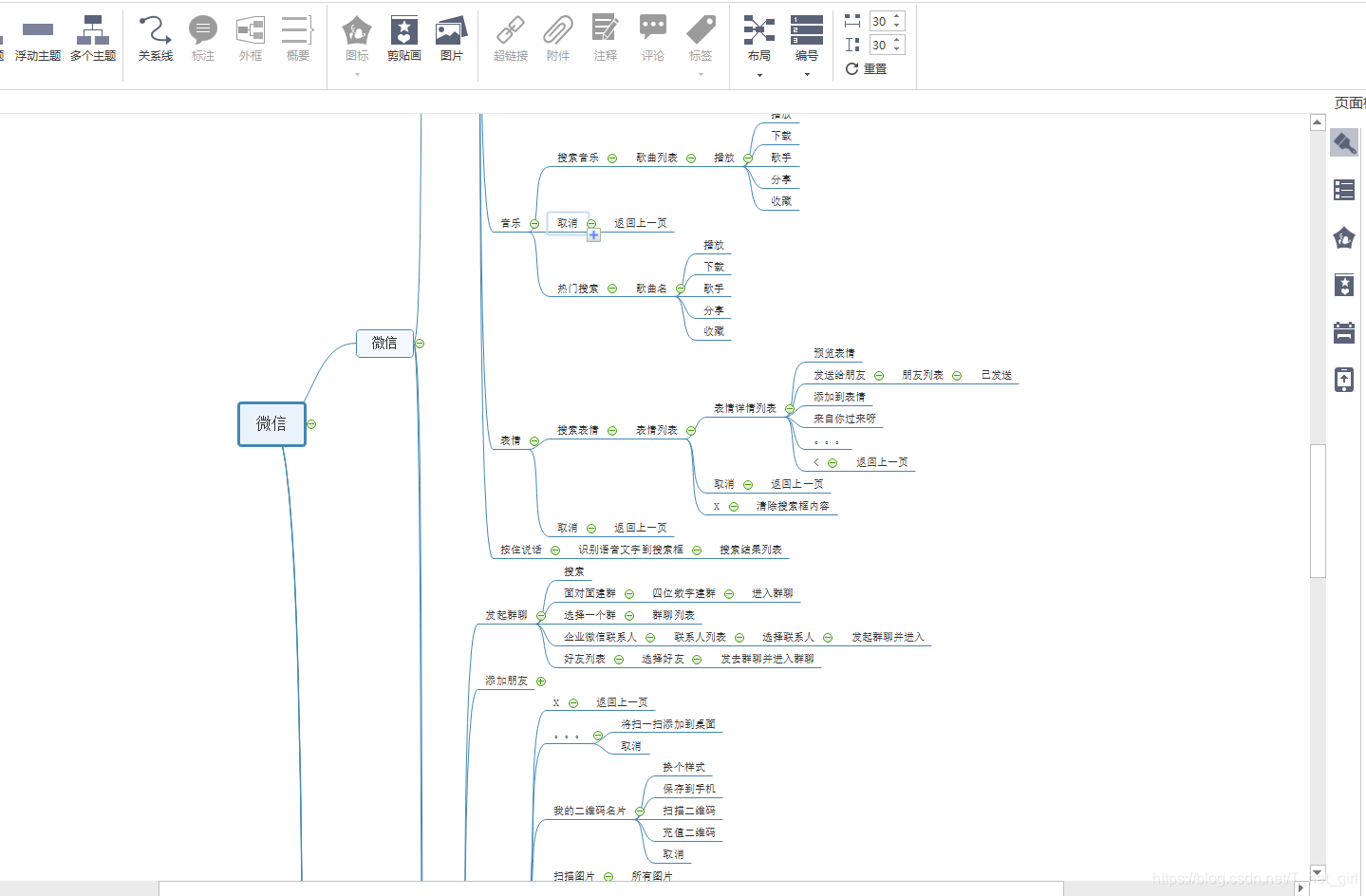The image size is (1366, 896).
Task: Select the central 微信 root topic
Action: 271,423
